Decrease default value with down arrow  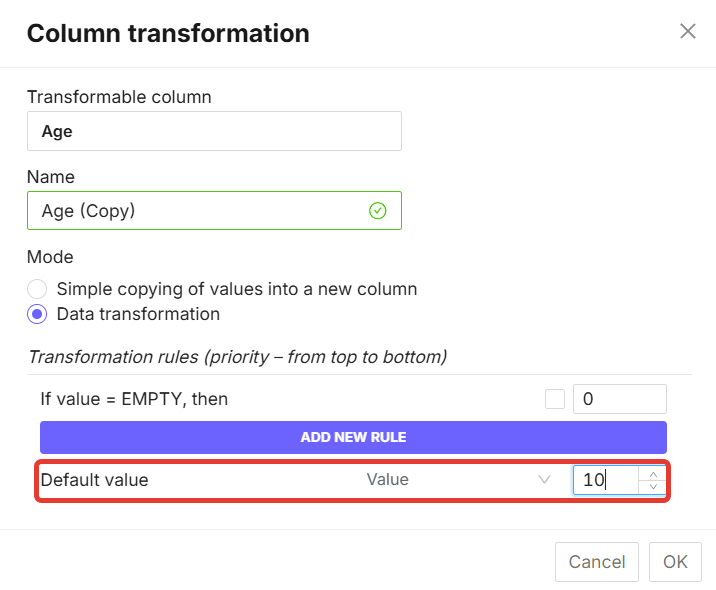(x=653, y=487)
